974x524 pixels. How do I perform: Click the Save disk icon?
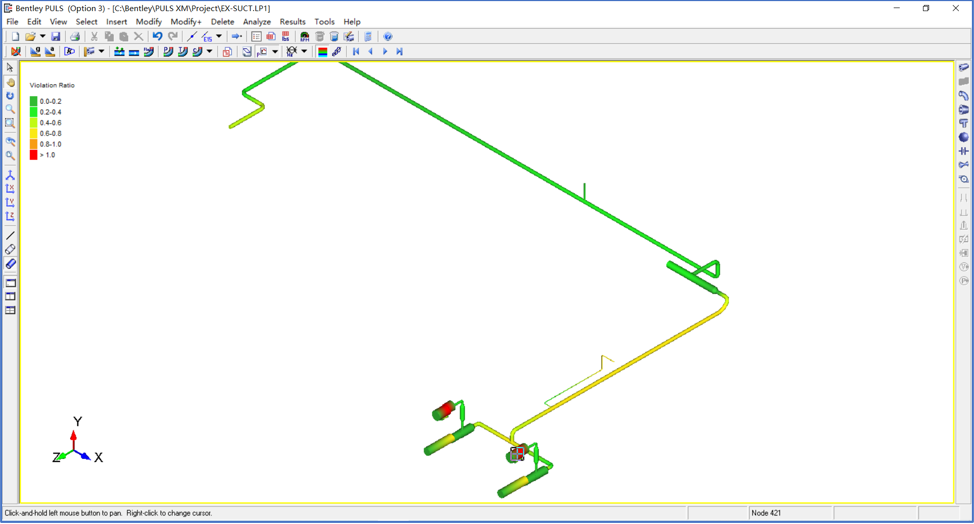pos(56,37)
